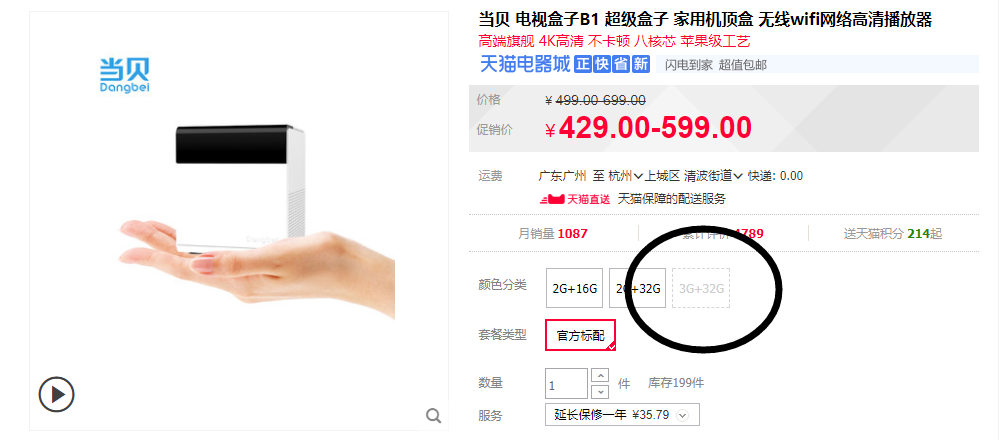1008x440 pixels.
Task: Click the quantity input field
Action: click(x=566, y=384)
